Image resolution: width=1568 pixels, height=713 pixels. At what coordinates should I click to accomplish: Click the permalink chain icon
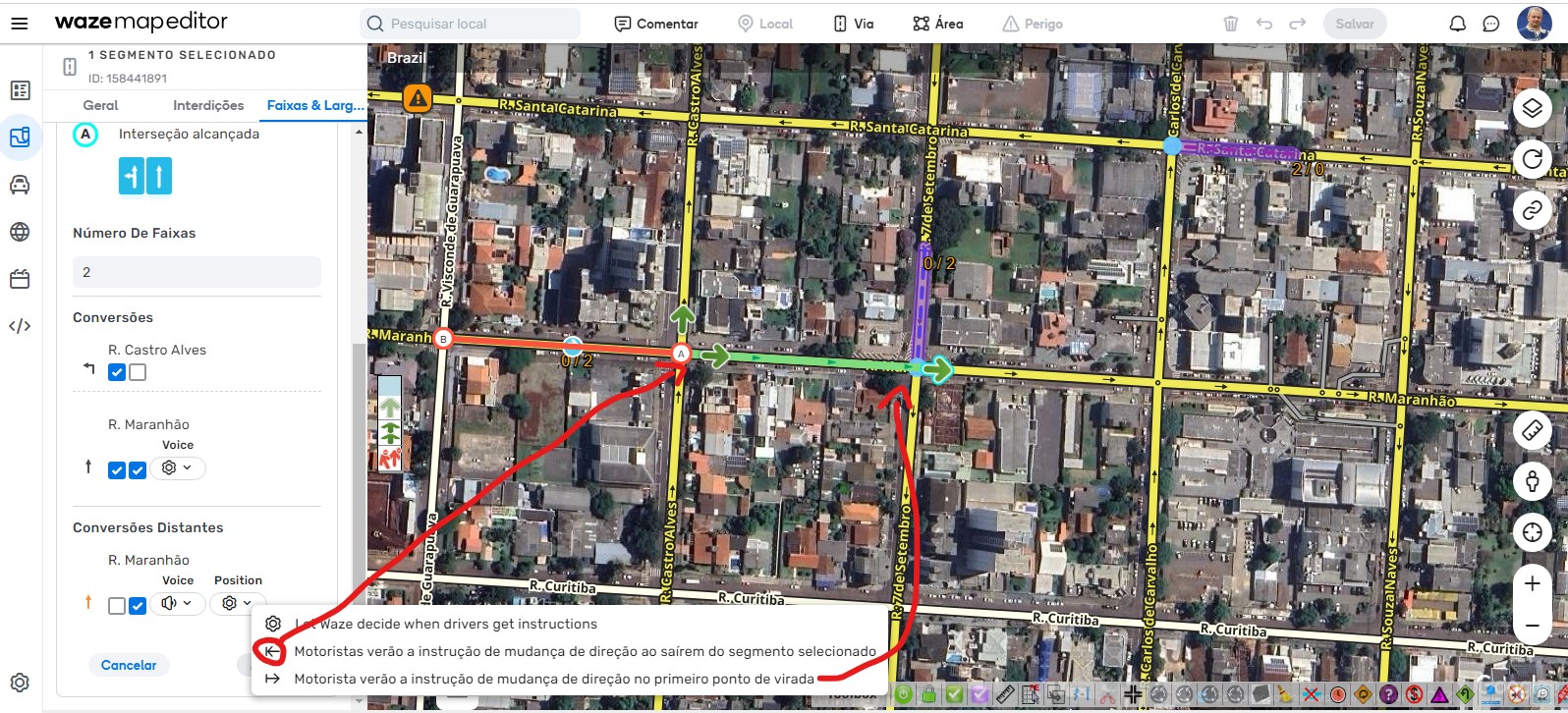tap(1532, 209)
